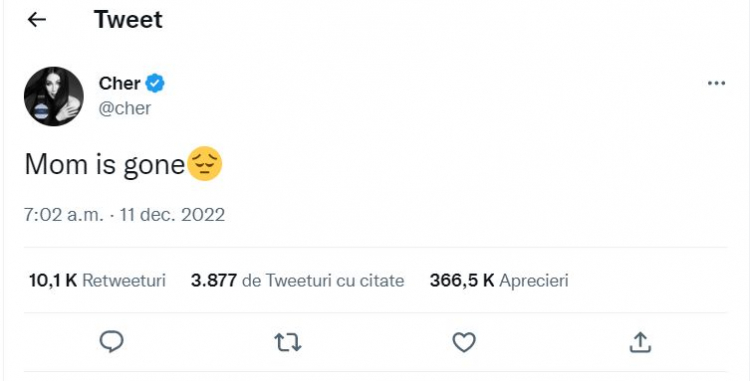Open 3.877 Tweeturi cu citate

point(298,280)
